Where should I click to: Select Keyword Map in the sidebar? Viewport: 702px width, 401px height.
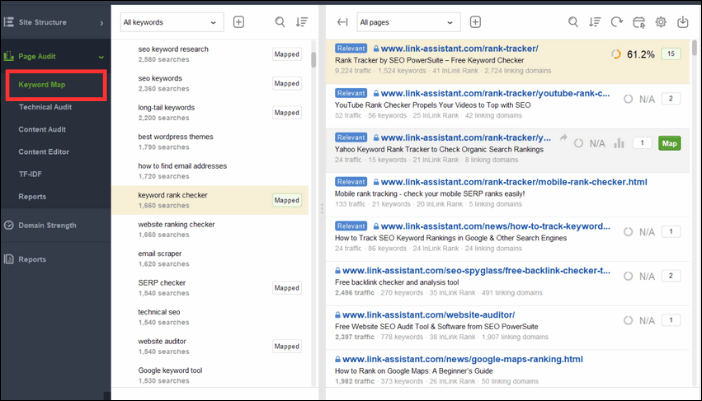tap(42, 85)
